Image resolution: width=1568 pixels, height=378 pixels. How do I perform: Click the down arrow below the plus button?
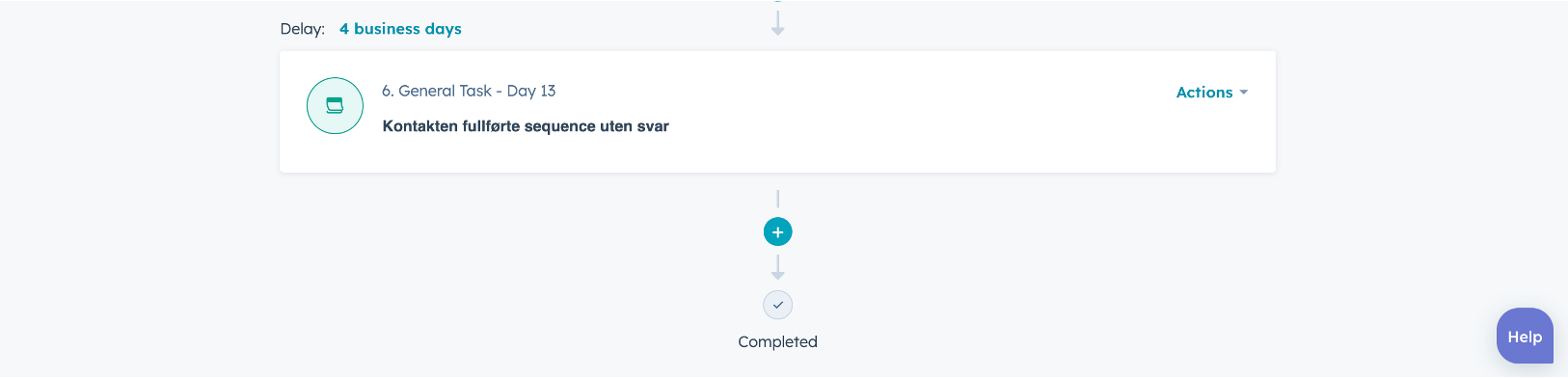[x=778, y=267]
